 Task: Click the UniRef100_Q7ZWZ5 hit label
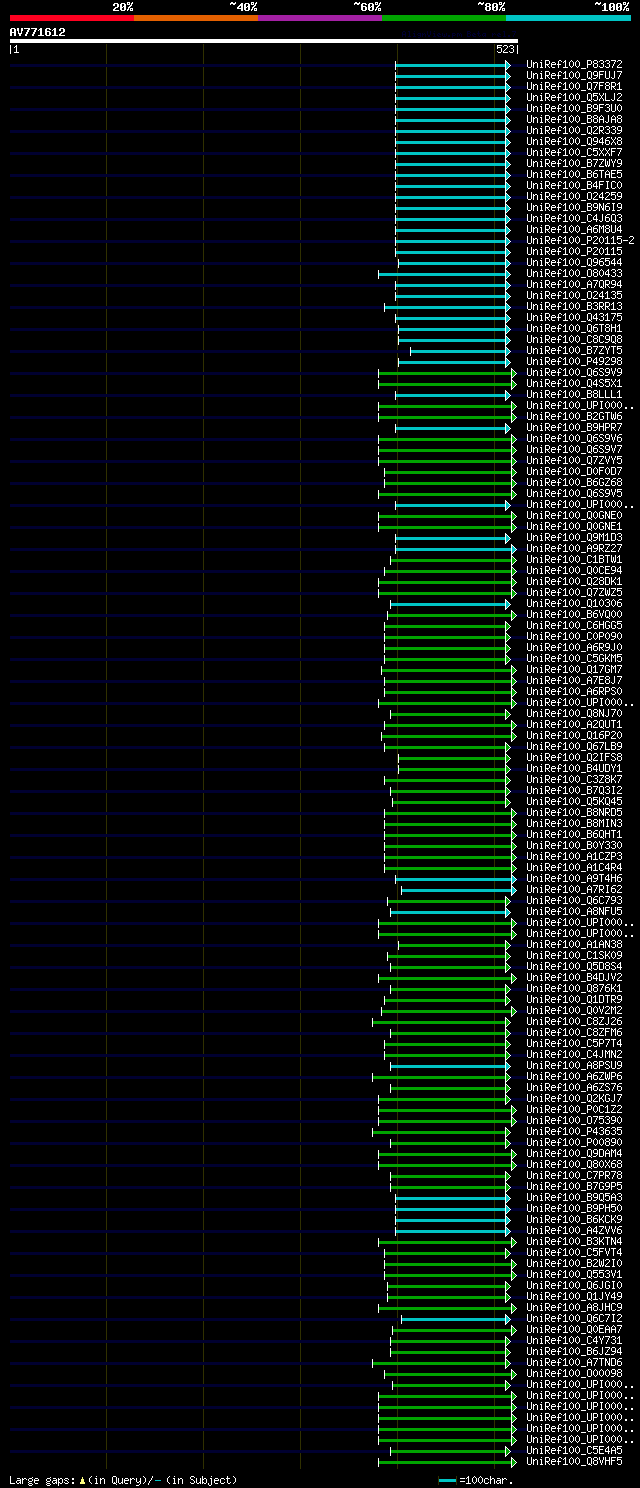(574, 592)
